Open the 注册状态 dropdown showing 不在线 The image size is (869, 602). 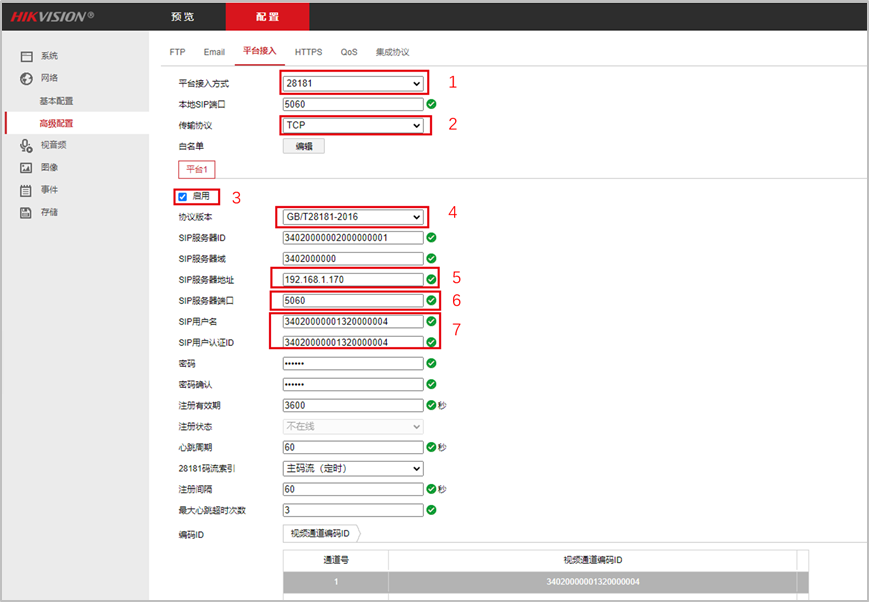[353, 426]
